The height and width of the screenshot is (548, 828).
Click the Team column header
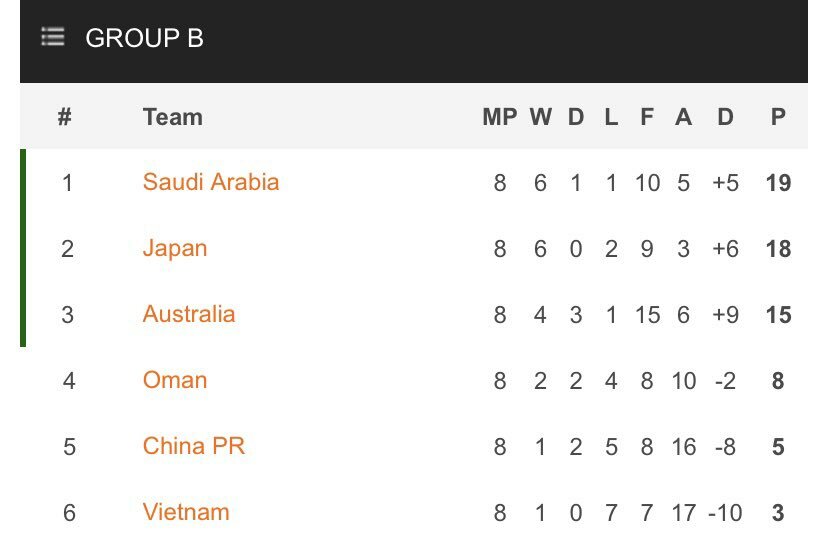173,117
